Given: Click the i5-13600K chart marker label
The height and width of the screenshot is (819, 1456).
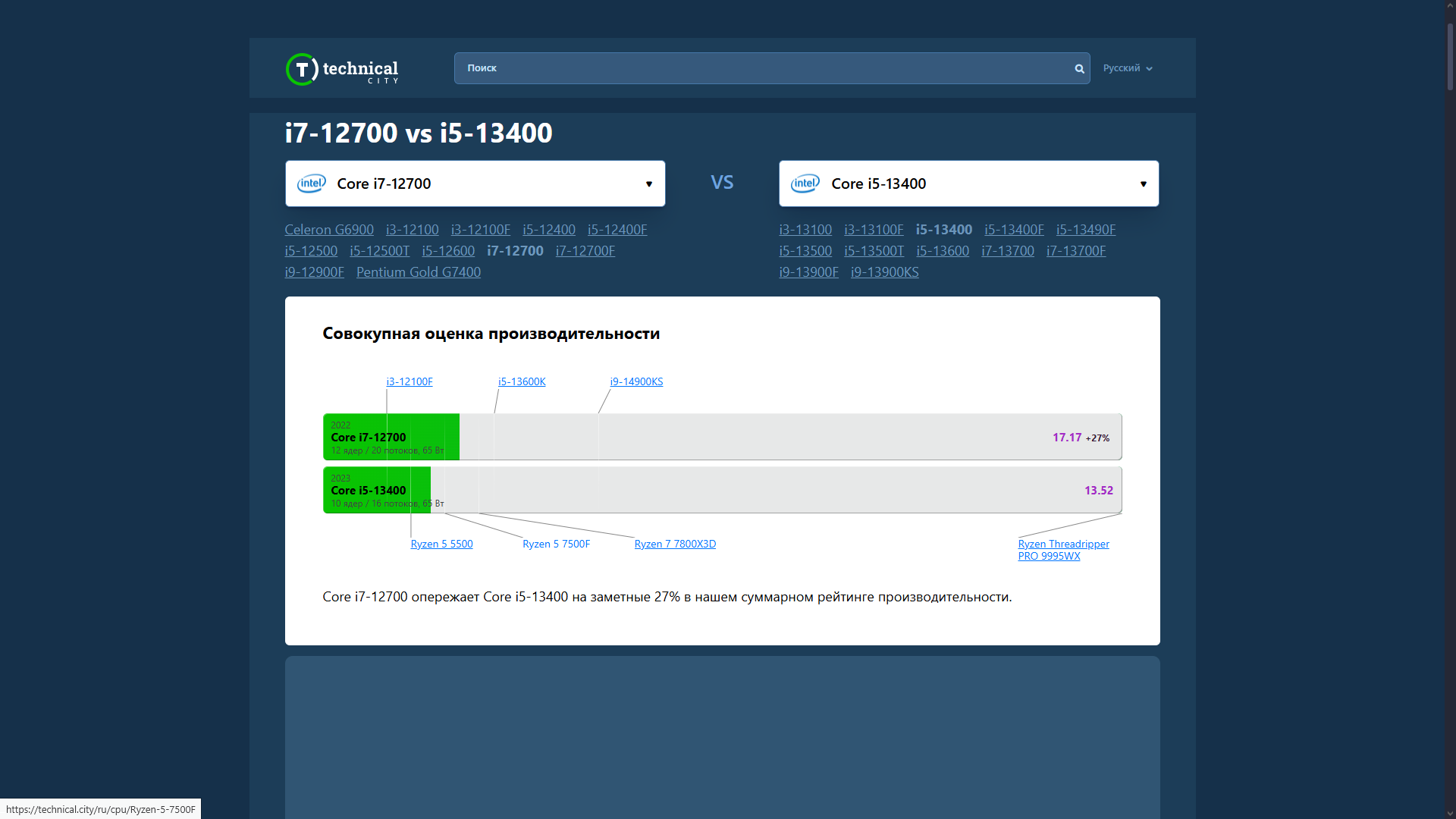Looking at the screenshot, I should (x=522, y=381).
